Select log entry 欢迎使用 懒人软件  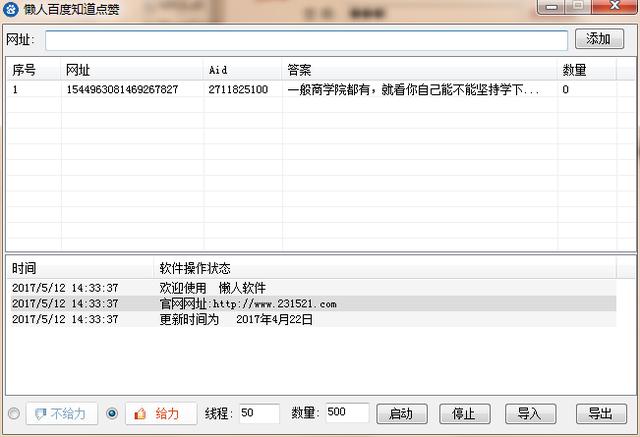313,288
